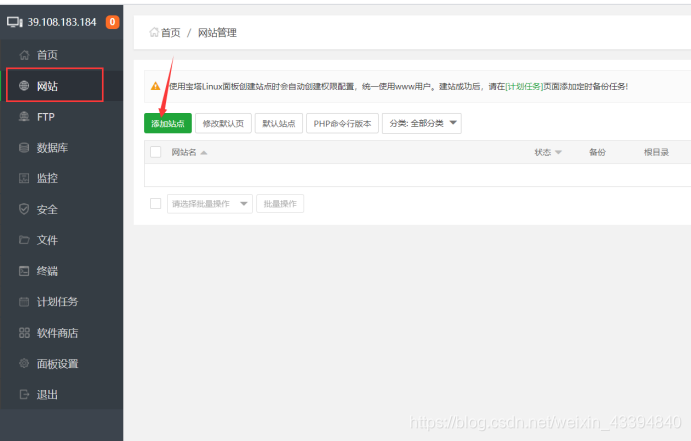Click the logout icon beside 退出

[x=24, y=394]
